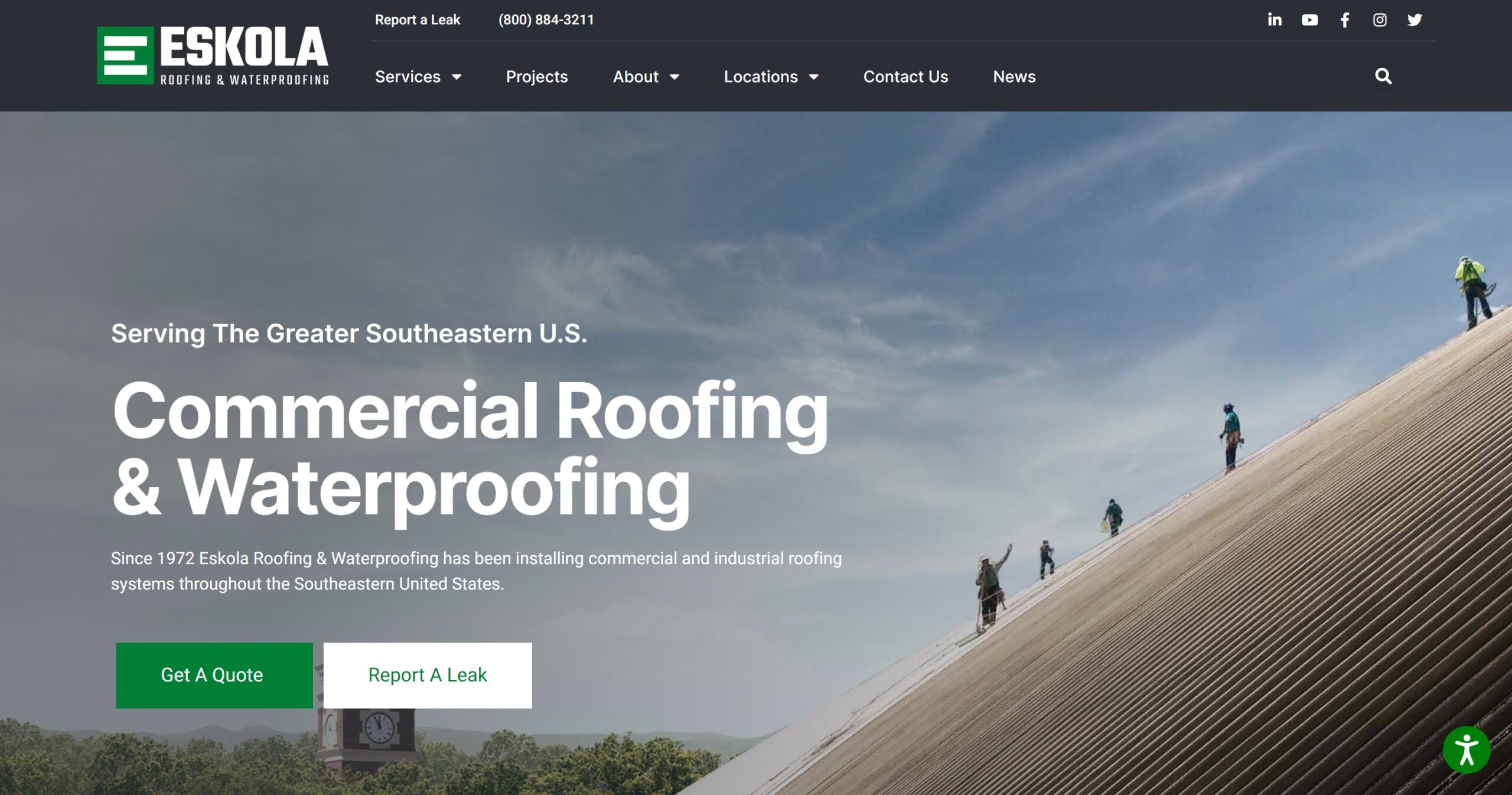Viewport: 1512px width, 795px height.
Task: Open the News menu item
Action: pos(1014,77)
